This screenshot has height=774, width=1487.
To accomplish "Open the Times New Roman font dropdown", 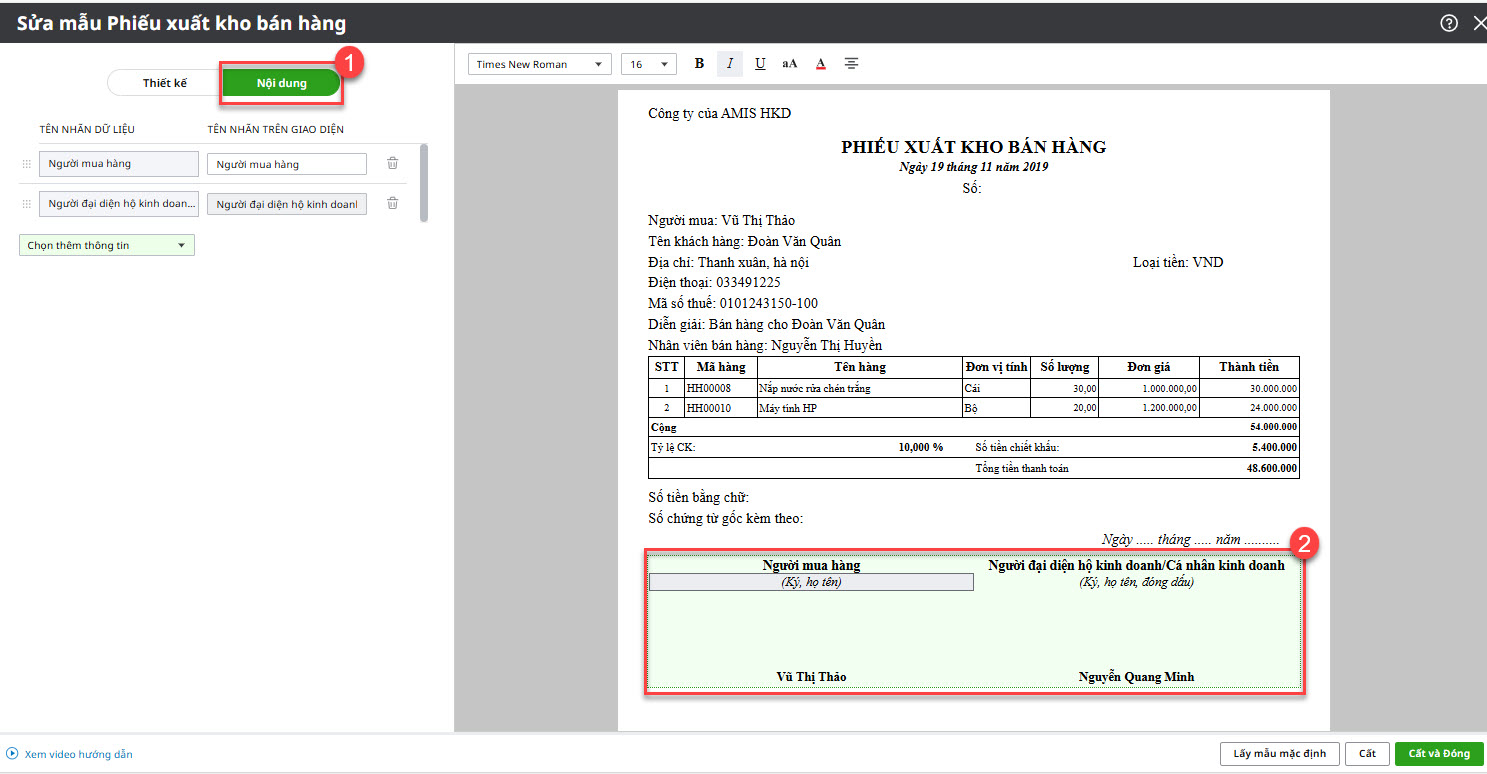I will (x=539, y=64).
